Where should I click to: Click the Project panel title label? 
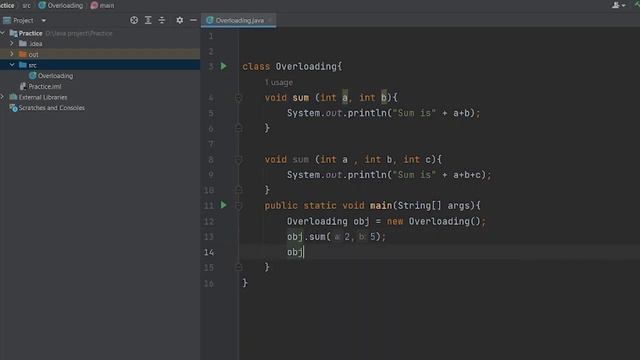coord(23,20)
